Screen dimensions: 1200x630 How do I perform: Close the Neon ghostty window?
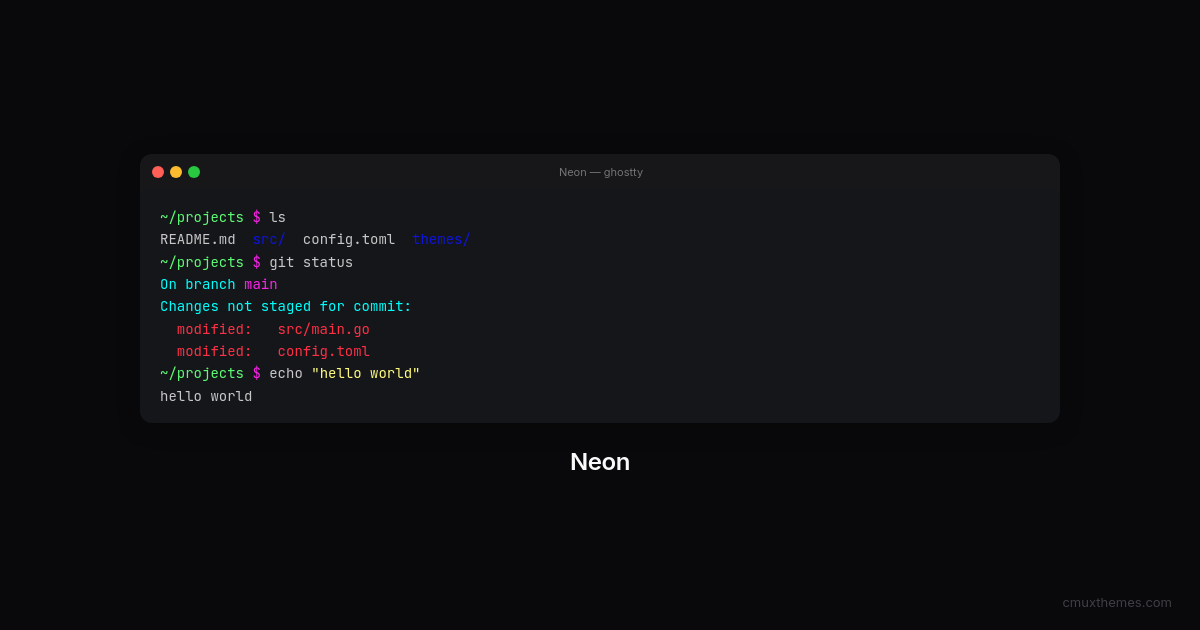[x=158, y=172]
